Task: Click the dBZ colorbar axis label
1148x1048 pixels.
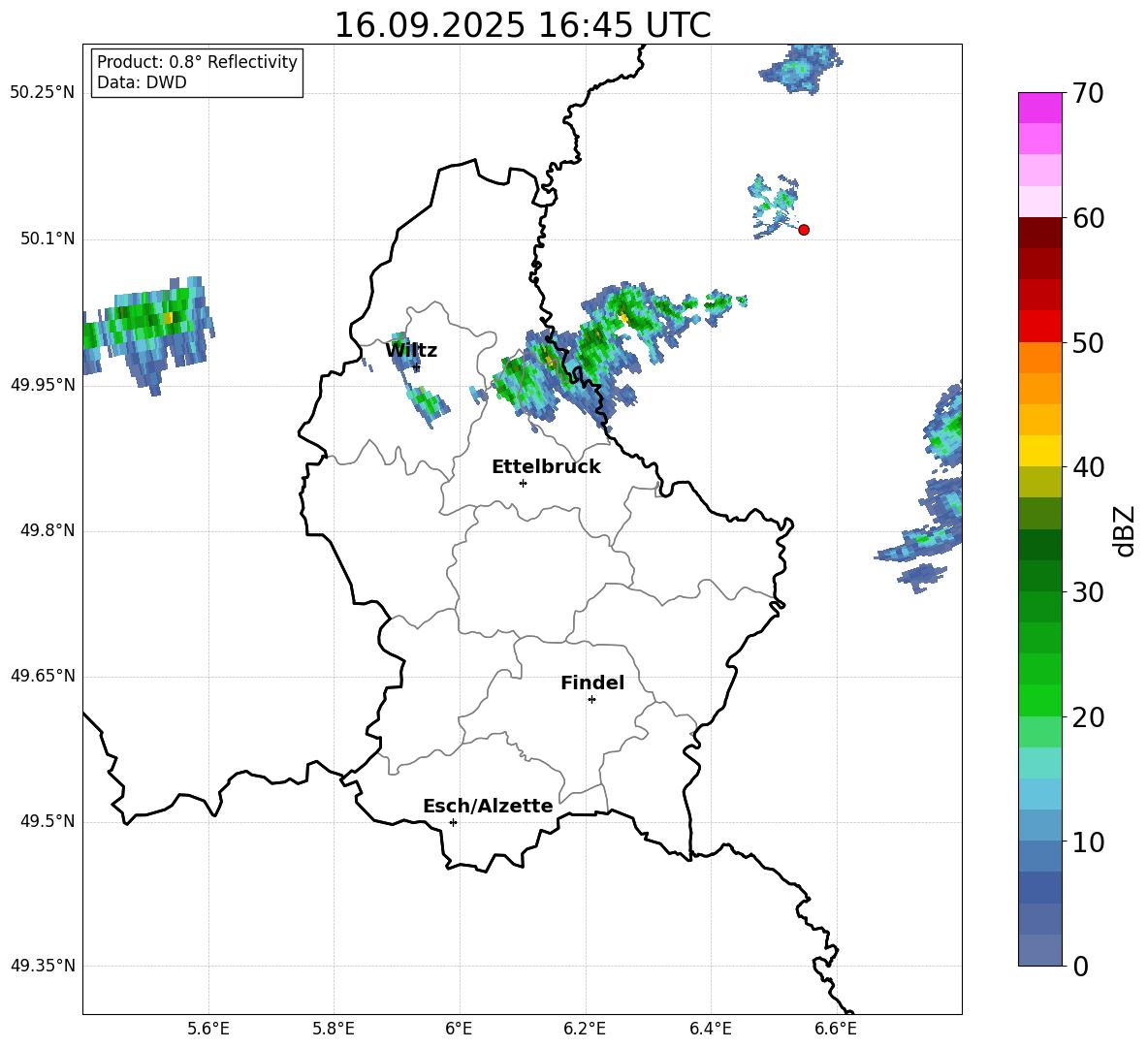Action: (1123, 530)
